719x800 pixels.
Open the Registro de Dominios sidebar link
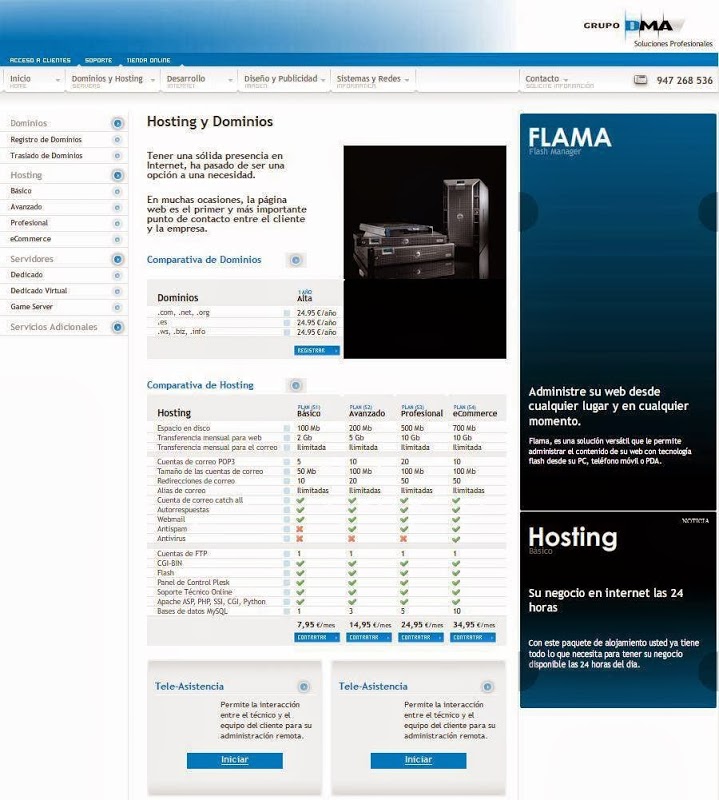point(46,139)
